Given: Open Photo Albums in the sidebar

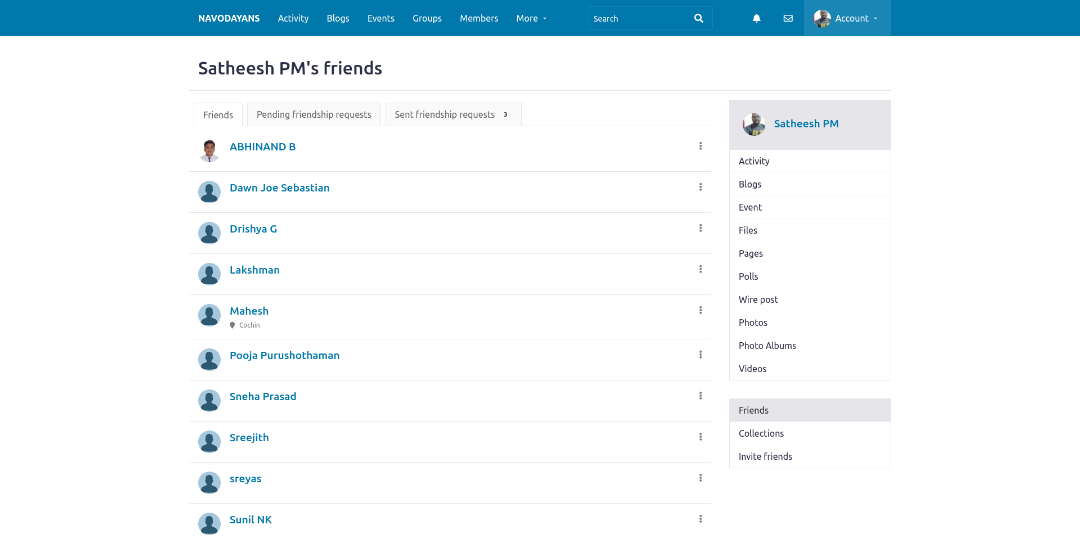Looking at the screenshot, I should pos(767,345).
